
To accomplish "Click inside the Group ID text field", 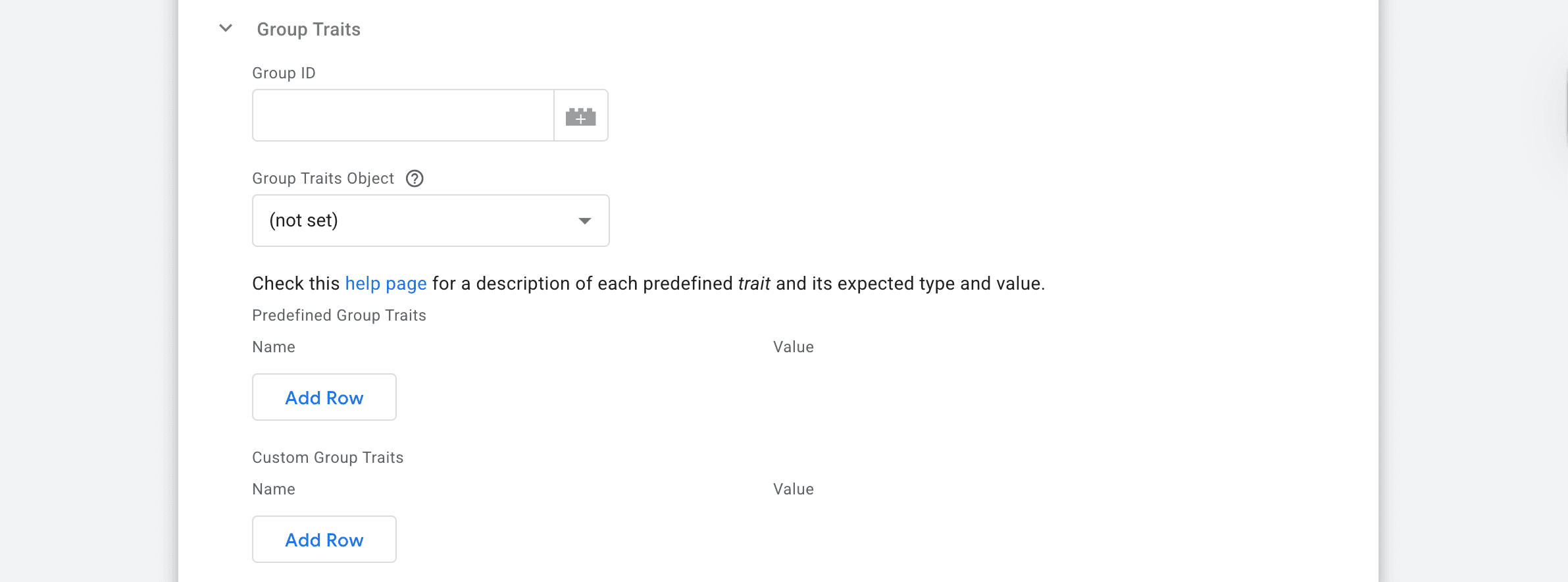I will pyautogui.click(x=401, y=115).
